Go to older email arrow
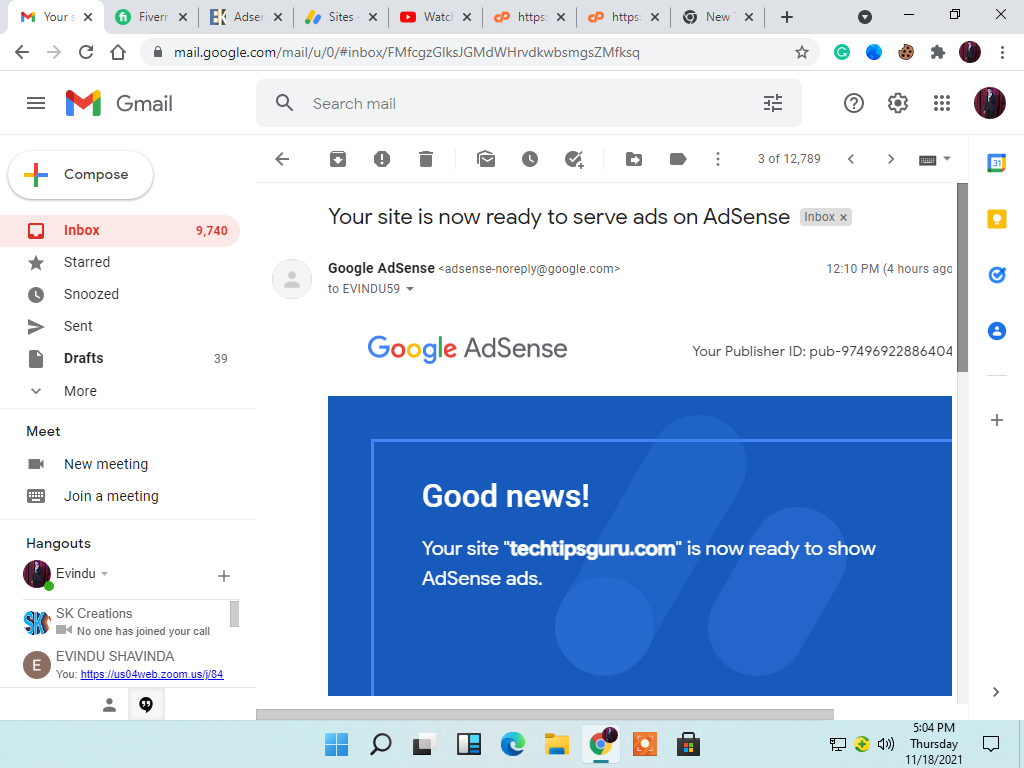This screenshot has height=768, width=1024. click(x=890, y=159)
